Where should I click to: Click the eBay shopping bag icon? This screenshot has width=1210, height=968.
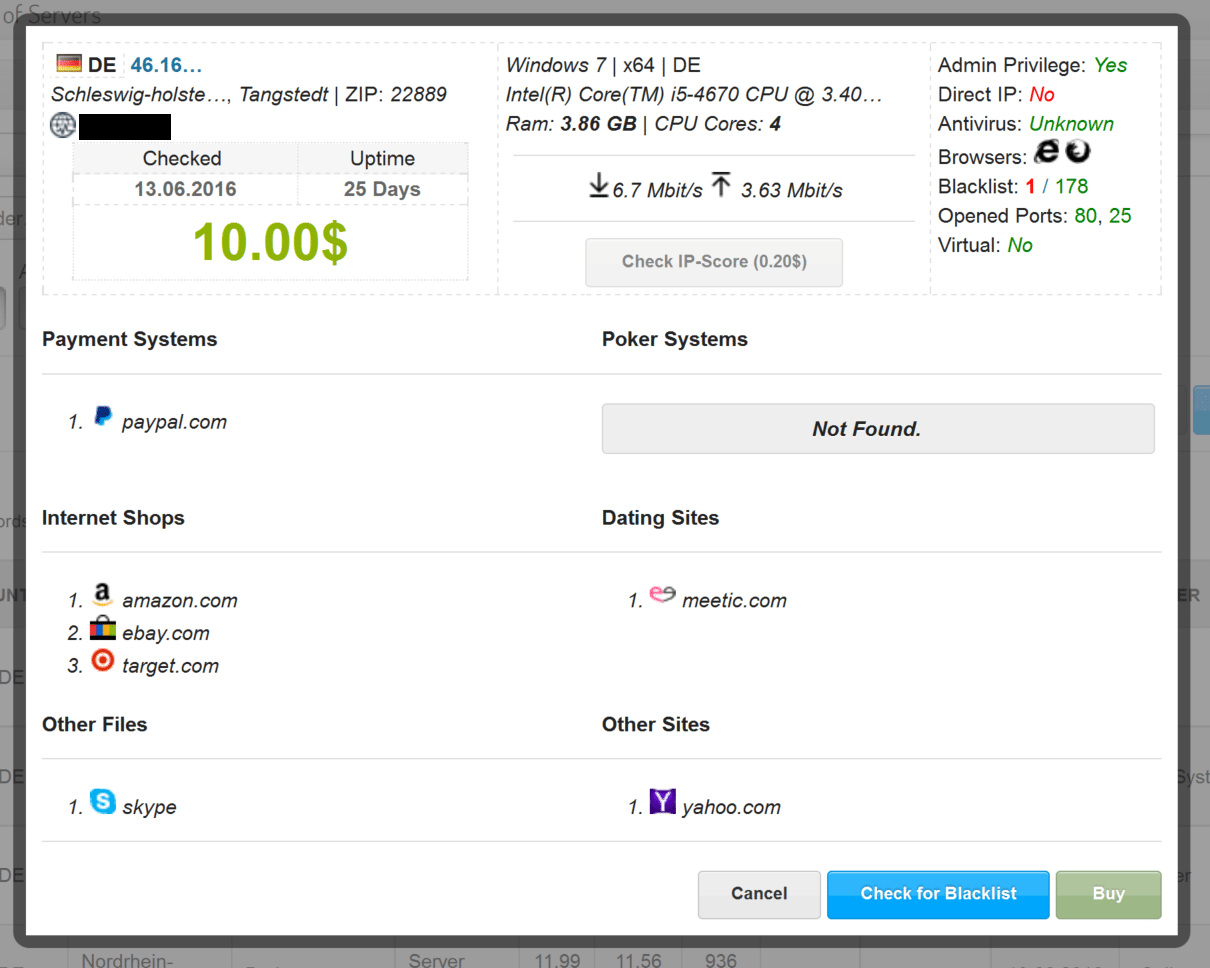click(x=103, y=629)
